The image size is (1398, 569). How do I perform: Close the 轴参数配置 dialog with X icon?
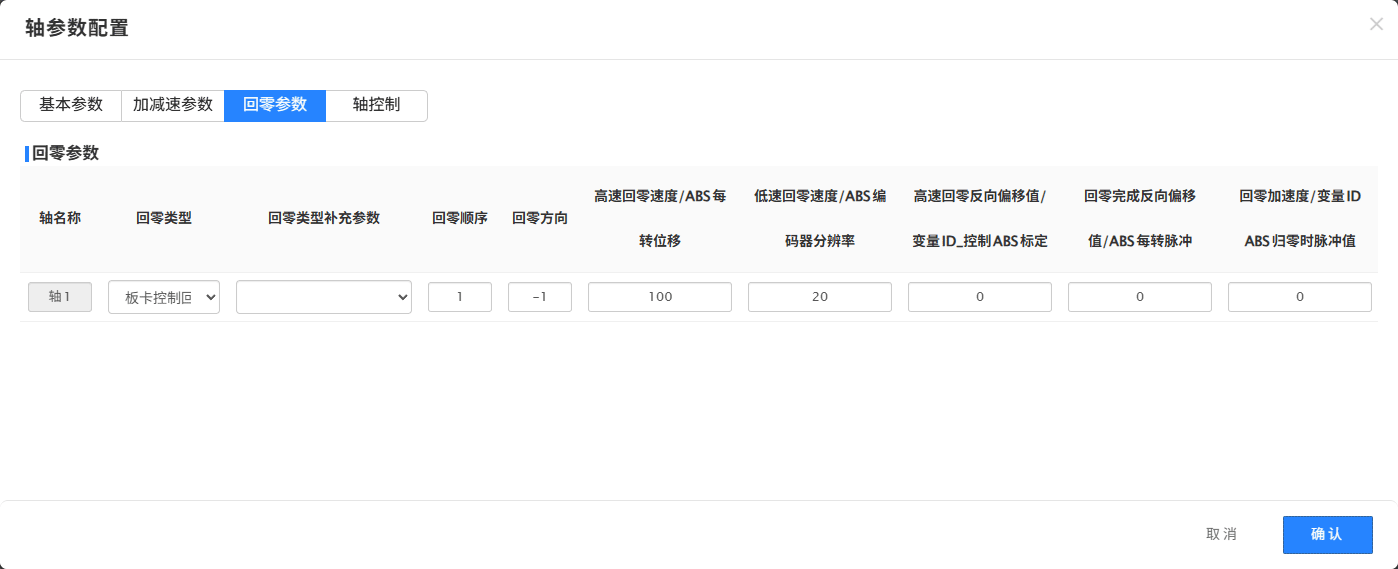[1376, 25]
